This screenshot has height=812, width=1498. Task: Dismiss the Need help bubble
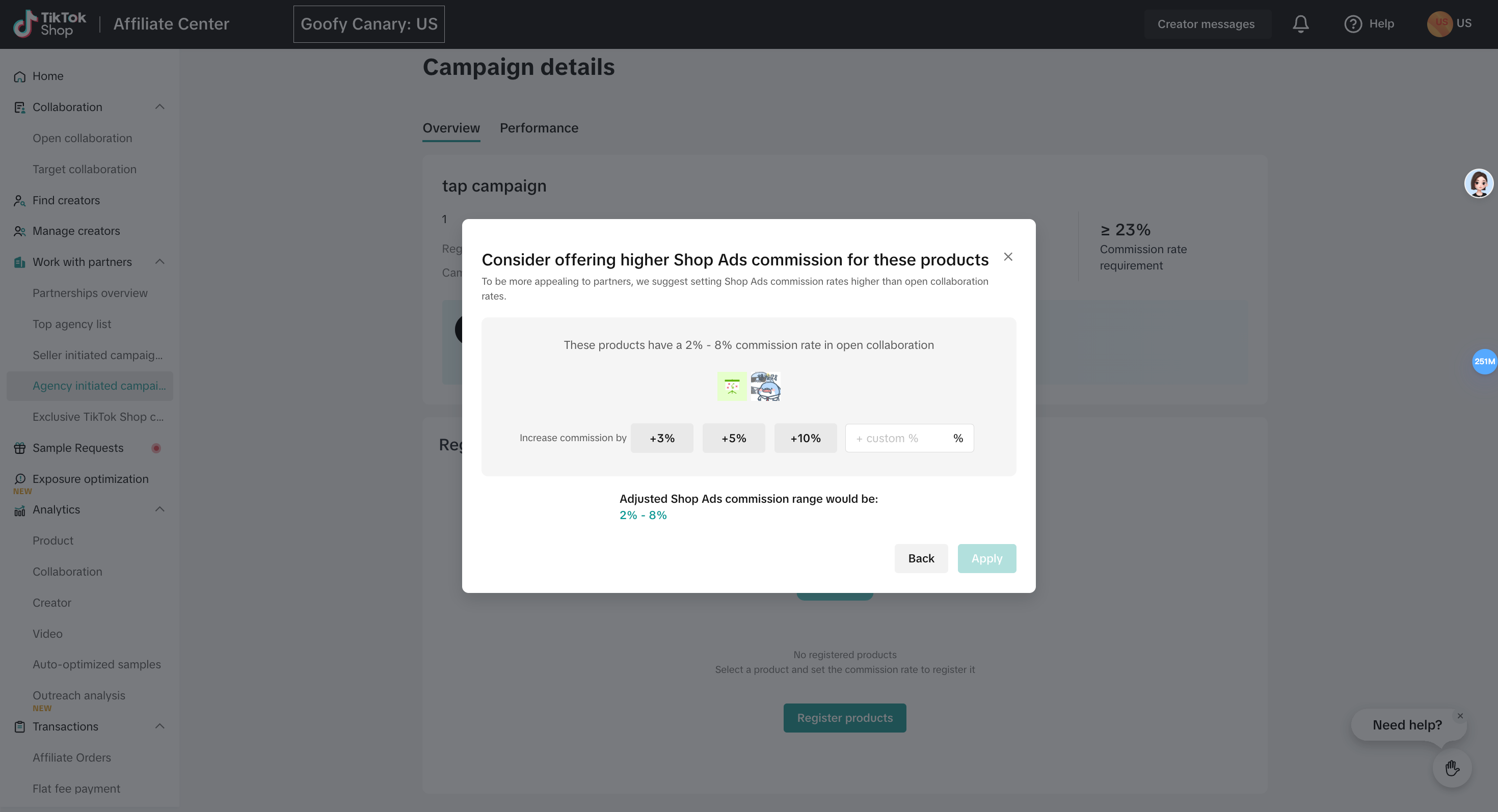coord(1460,716)
